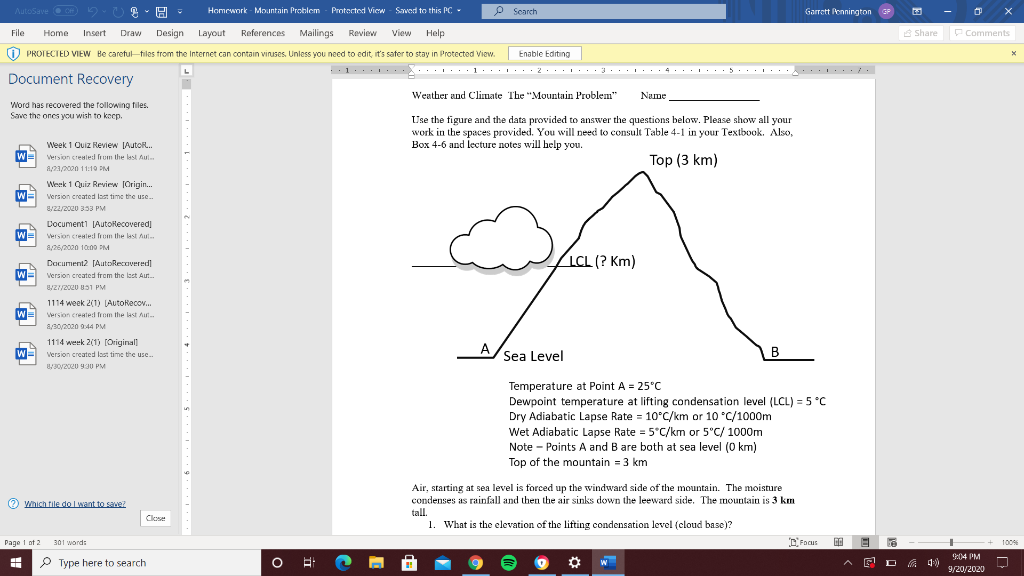Switch to Read Mode view icon
The width and height of the screenshot is (1024, 576).
click(x=838, y=542)
